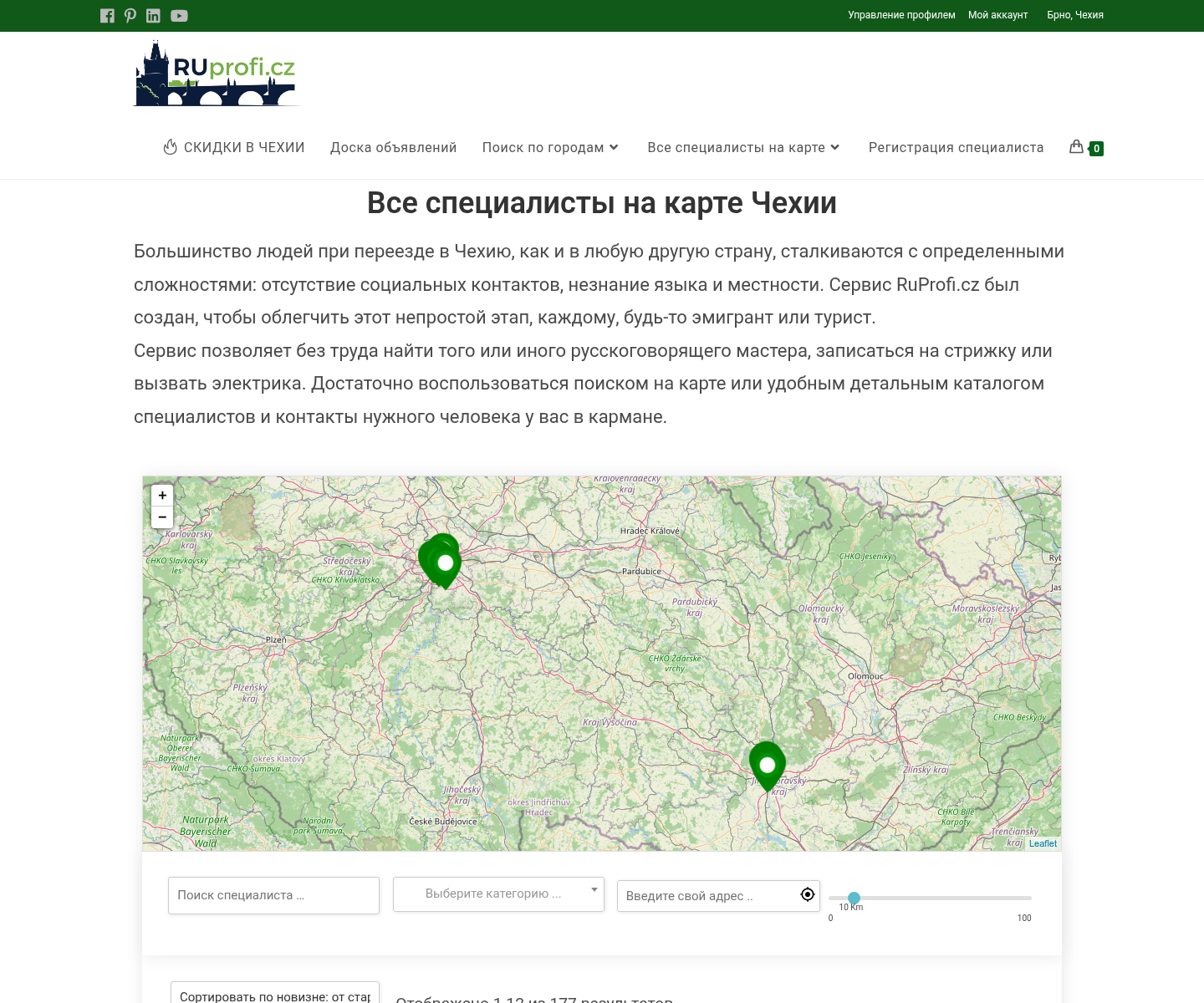The image size is (1204, 1003).
Task: Open Мой аккаунт link
Action: tap(997, 15)
